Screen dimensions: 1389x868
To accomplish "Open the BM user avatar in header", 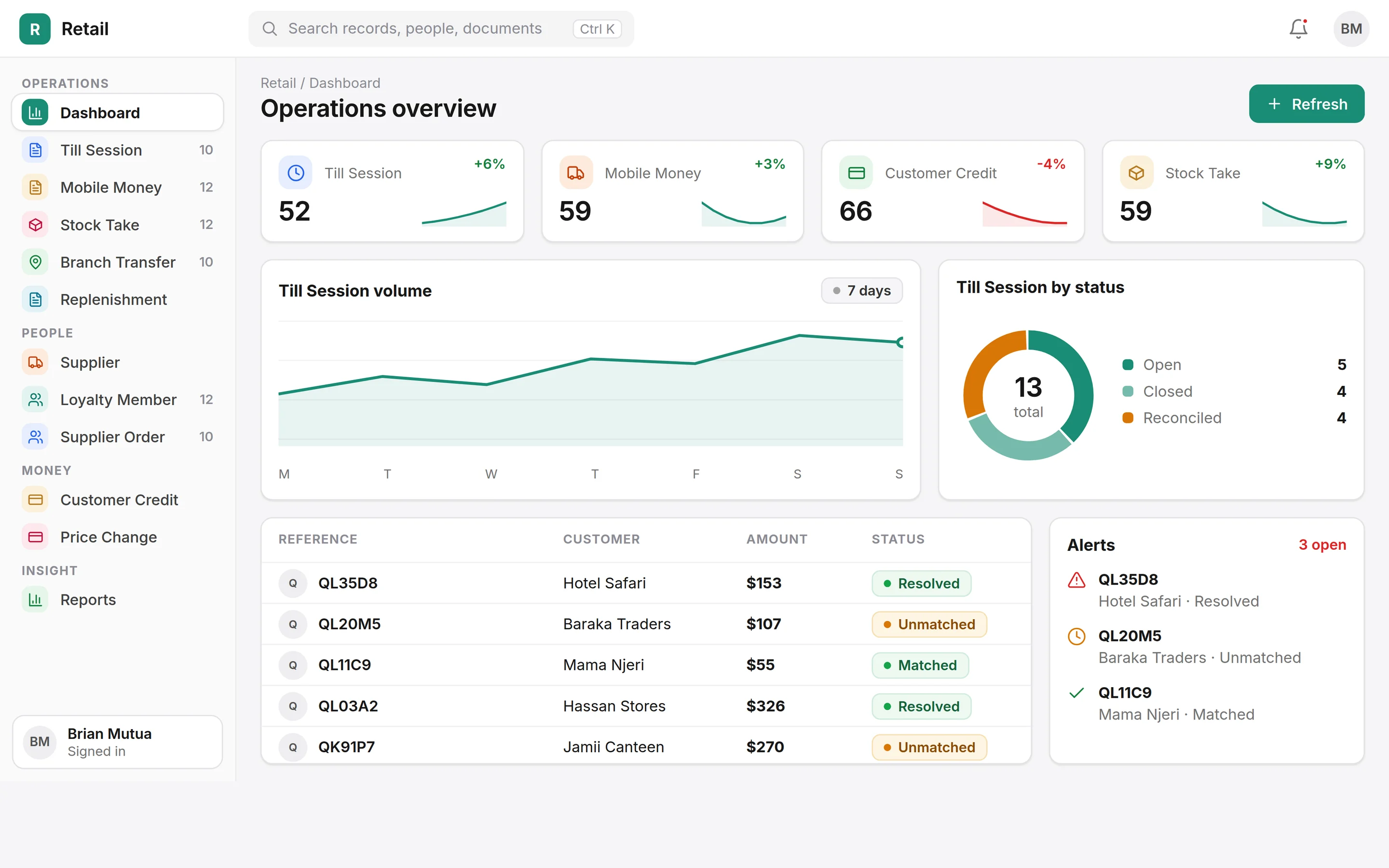I will (1351, 29).
